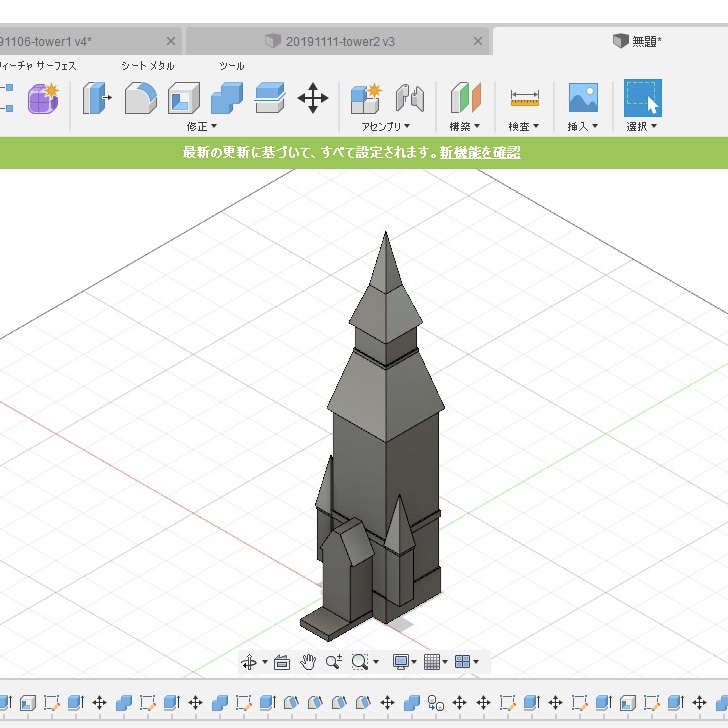
Task: Create a New Component from the assembly panel
Action: 366,98
